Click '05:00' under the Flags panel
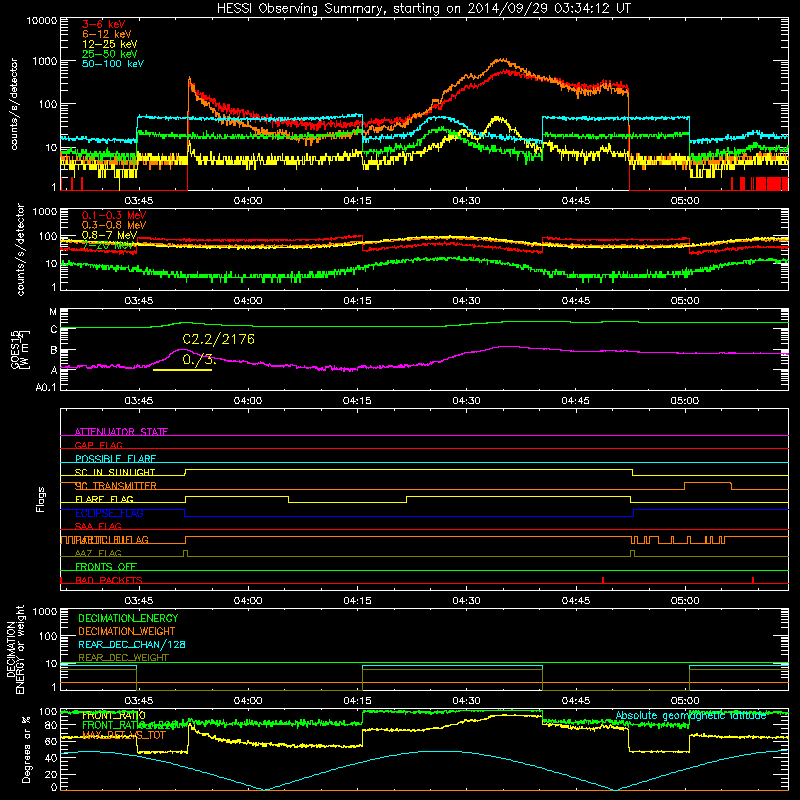 tap(685, 601)
